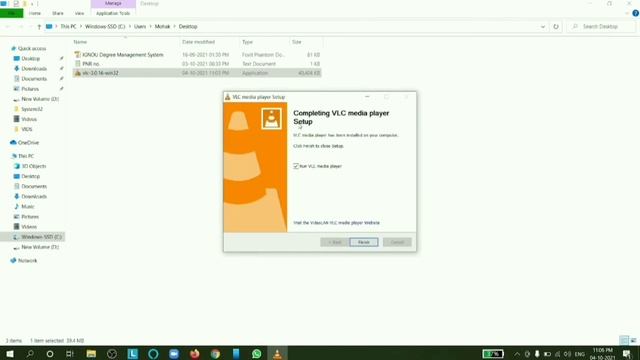Open volume control in system tray
Viewport: 640px width, 360px height.
[x=567, y=354]
